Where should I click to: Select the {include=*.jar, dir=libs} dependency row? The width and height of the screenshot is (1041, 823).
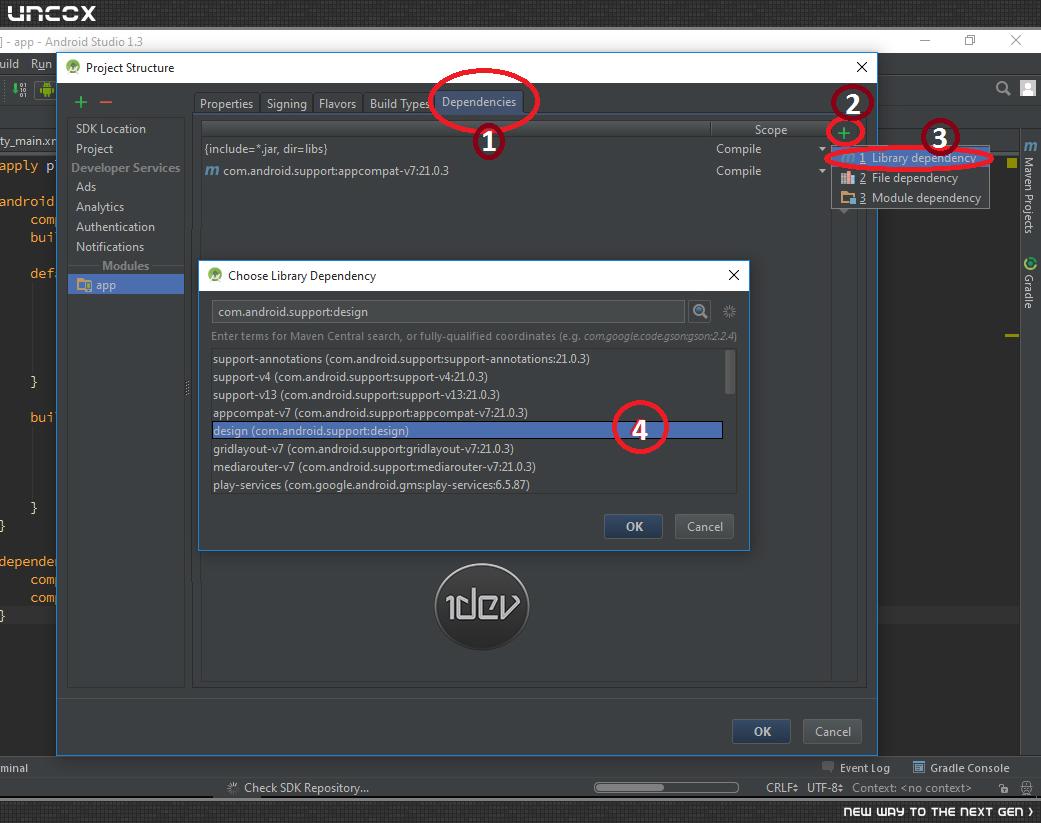515,149
